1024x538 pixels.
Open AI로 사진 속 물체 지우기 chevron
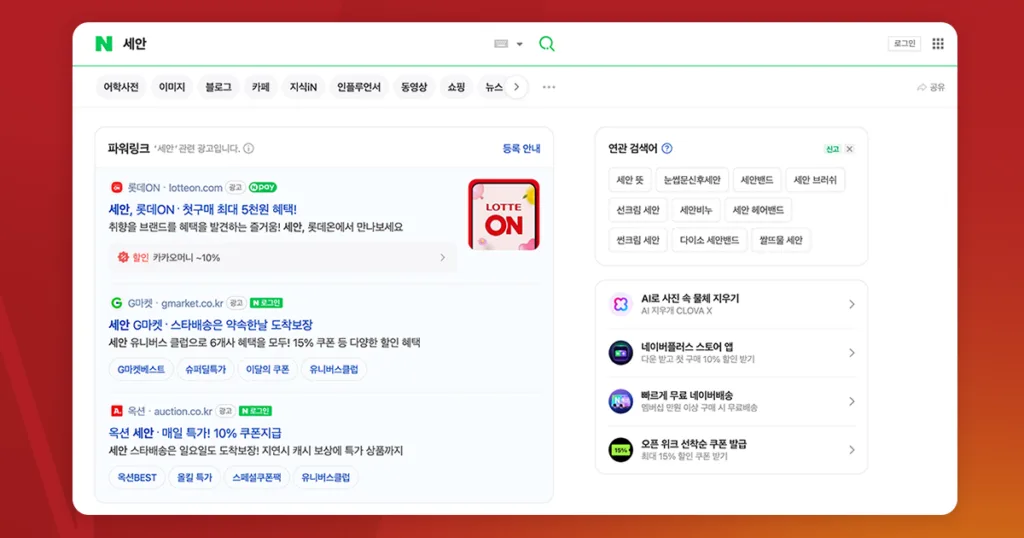(852, 304)
